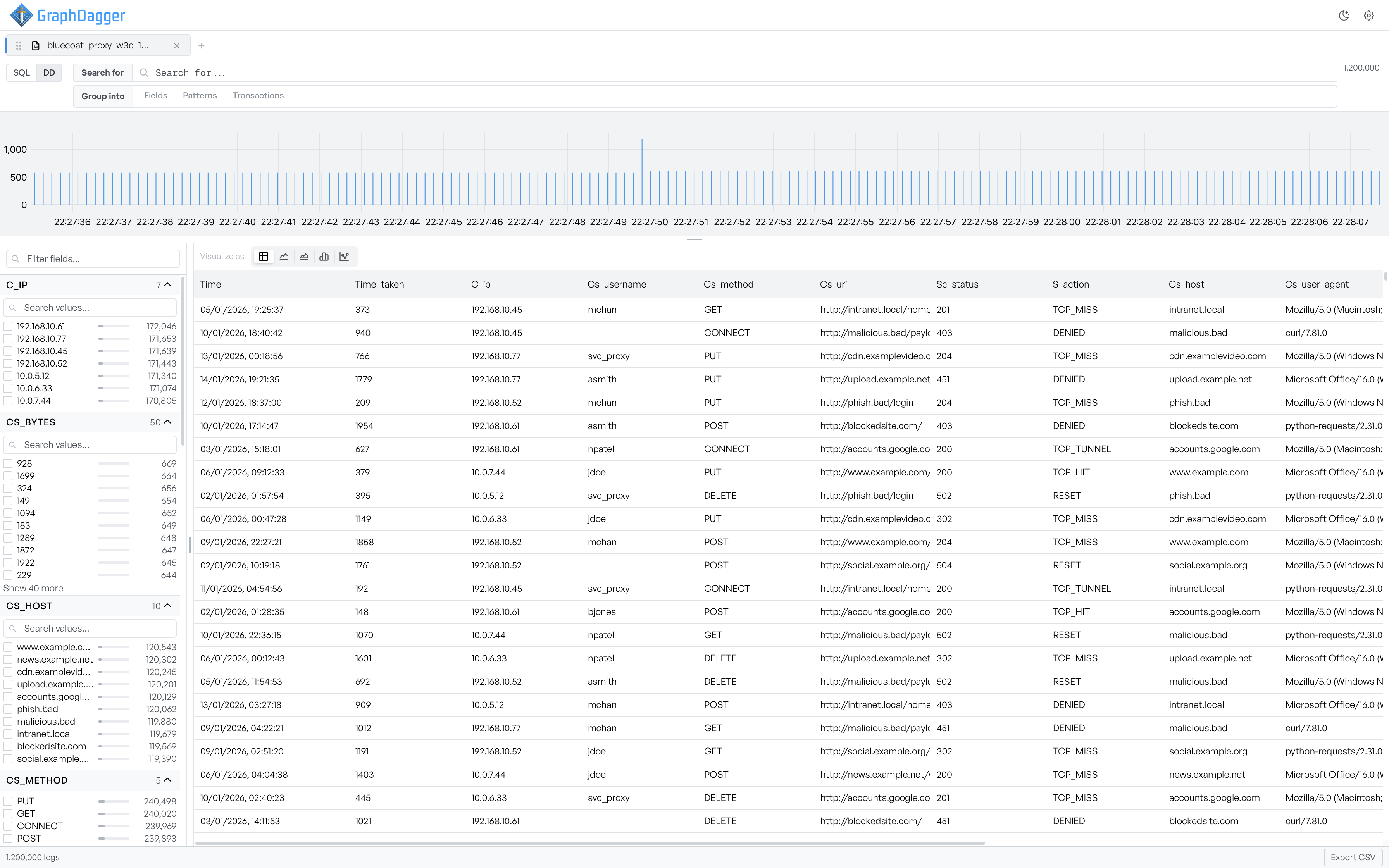Sort by Sc_status column header
This screenshot has height=868, width=1389.
tap(957, 284)
